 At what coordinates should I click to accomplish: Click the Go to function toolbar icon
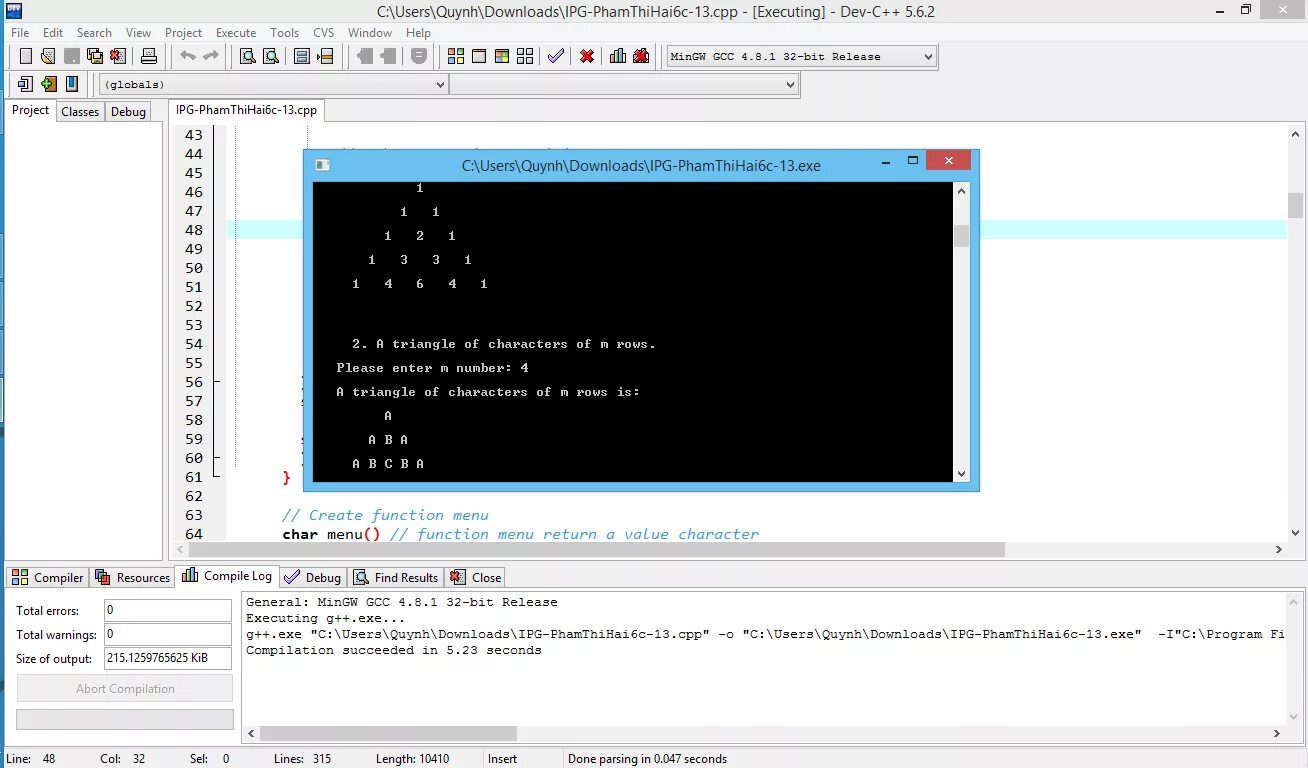point(301,56)
